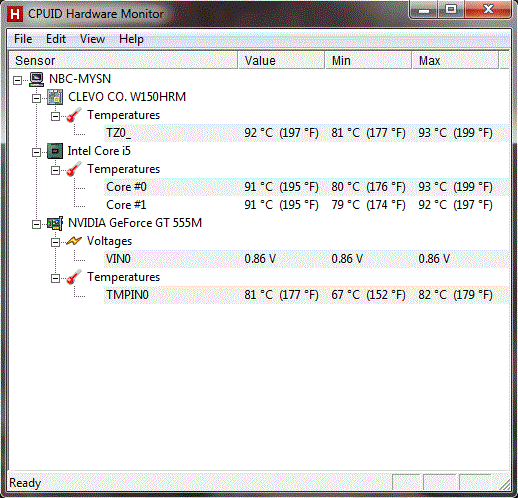Minimize the Hardware Monitor window

(424, 10)
